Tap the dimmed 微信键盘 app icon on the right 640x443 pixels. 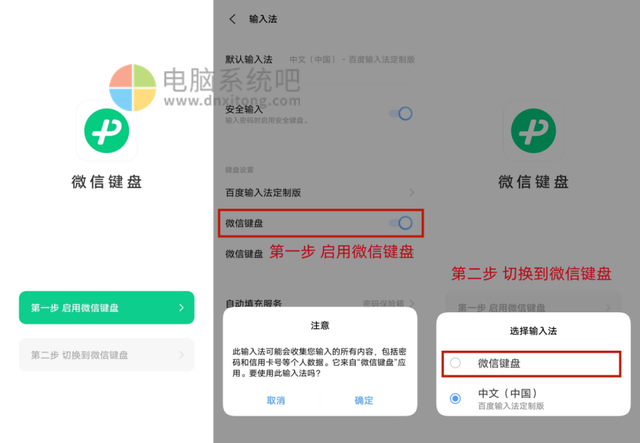[x=533, y=131]
